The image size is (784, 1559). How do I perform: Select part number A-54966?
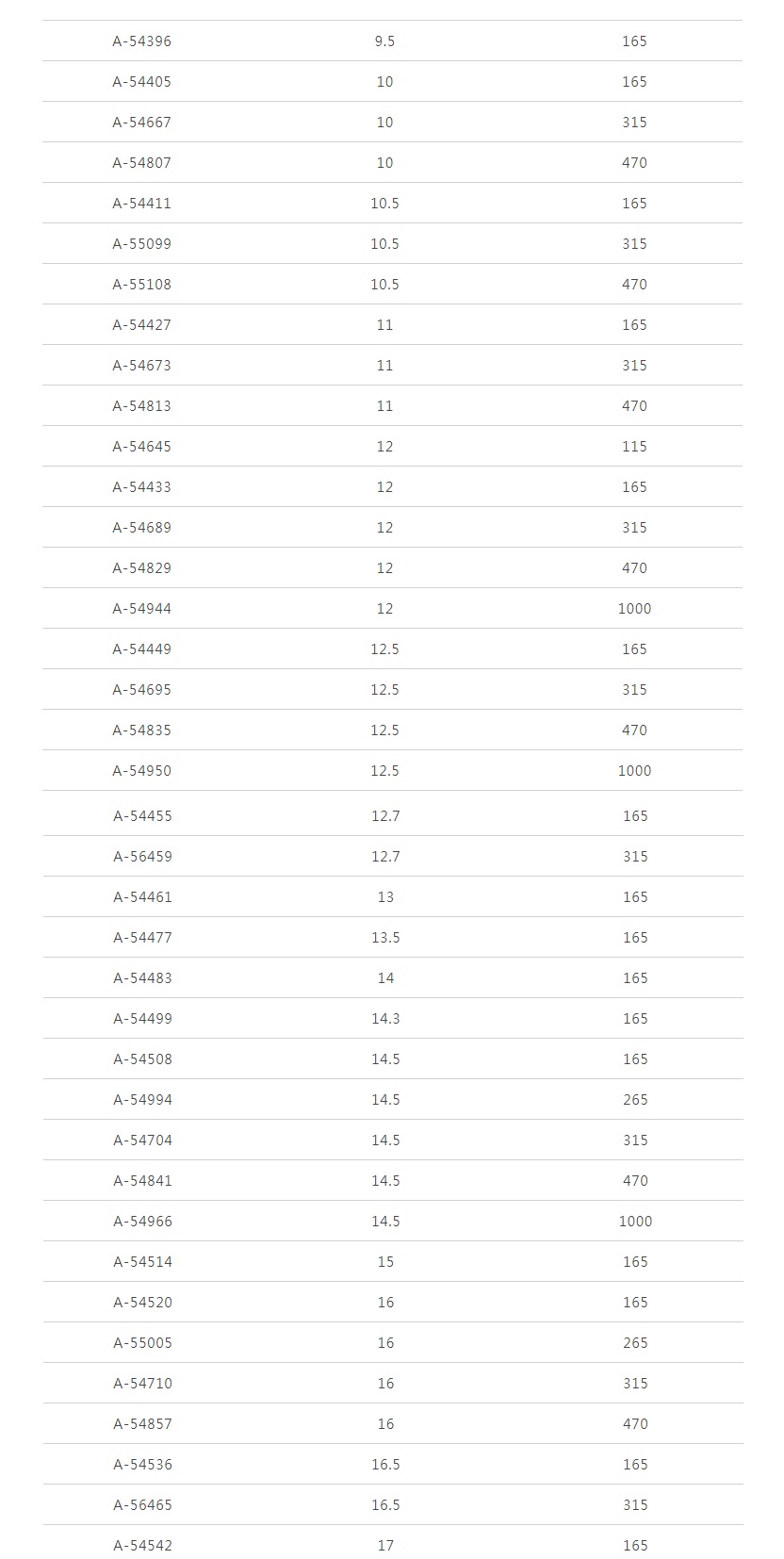point(143,1222)
